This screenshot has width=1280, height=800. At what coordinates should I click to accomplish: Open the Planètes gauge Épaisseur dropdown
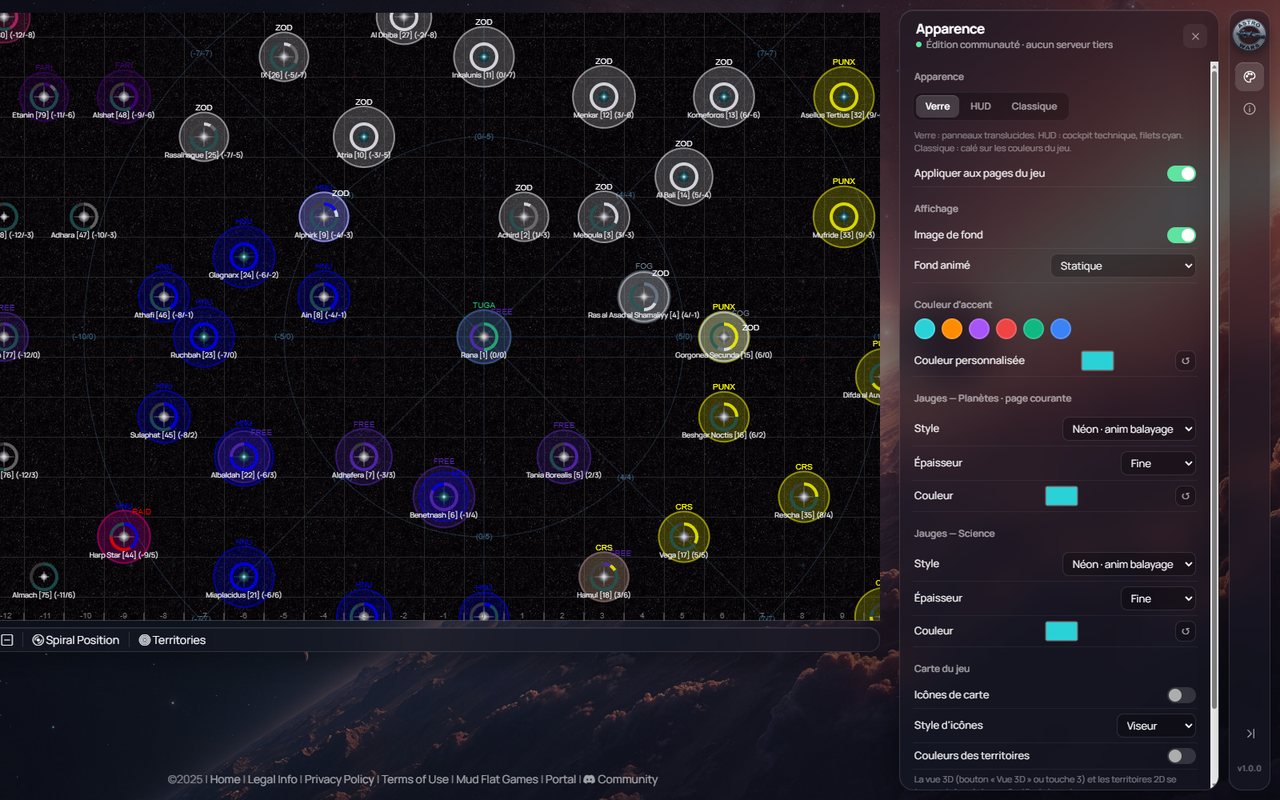click(x=1158, y=464)
